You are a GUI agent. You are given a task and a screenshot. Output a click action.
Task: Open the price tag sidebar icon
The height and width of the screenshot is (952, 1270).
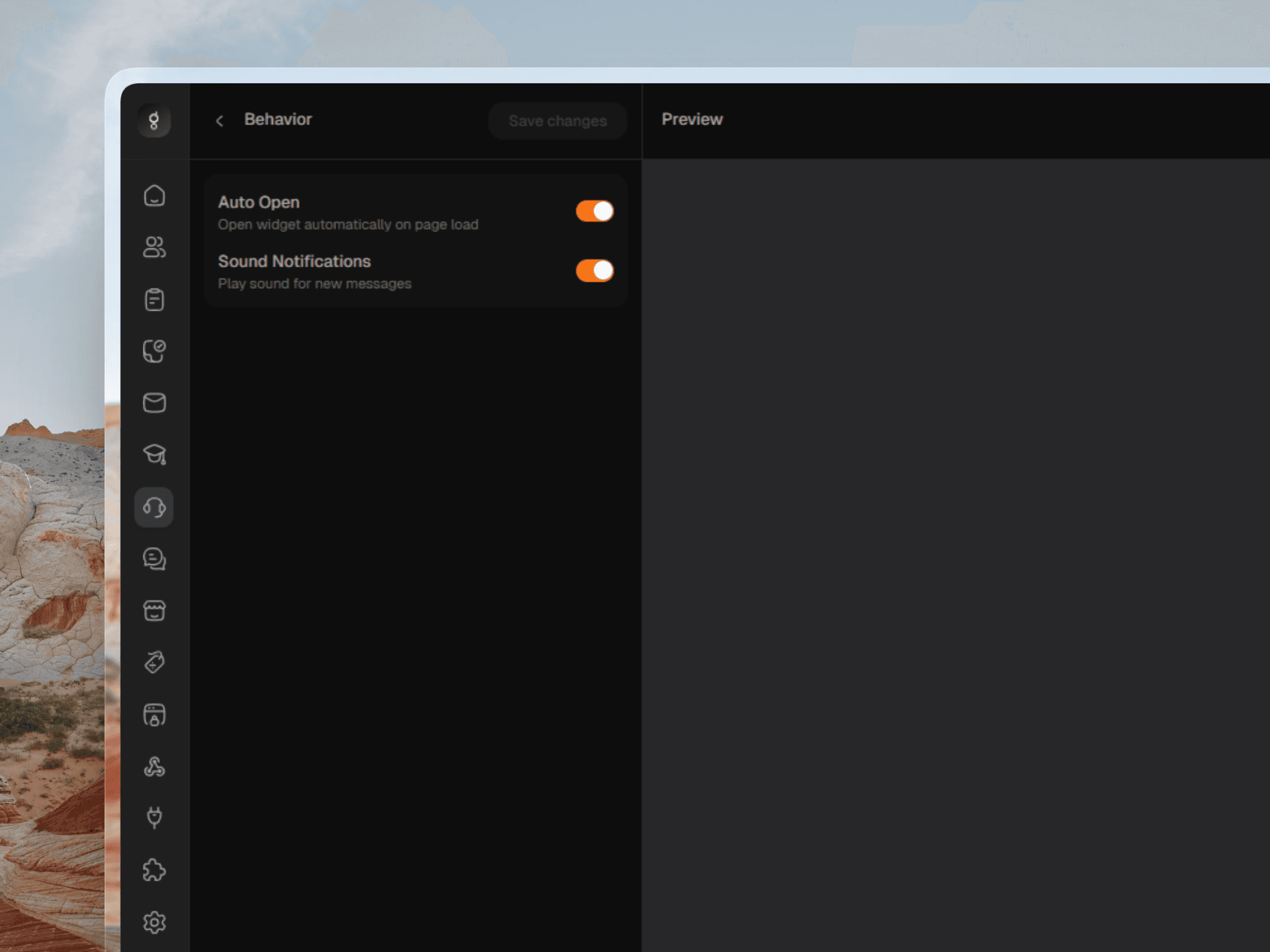coord(154,662)
